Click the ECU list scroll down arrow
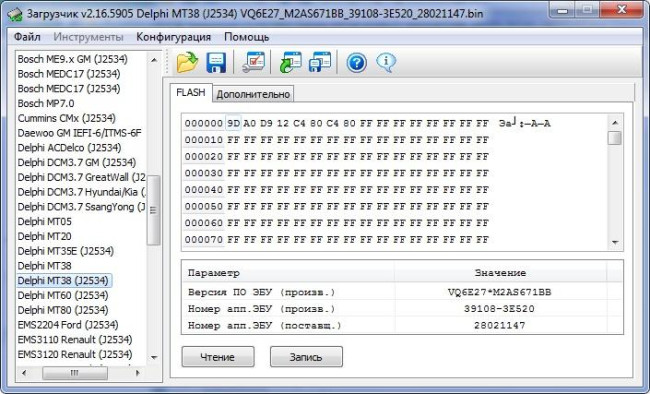 (x=154, y=358)
